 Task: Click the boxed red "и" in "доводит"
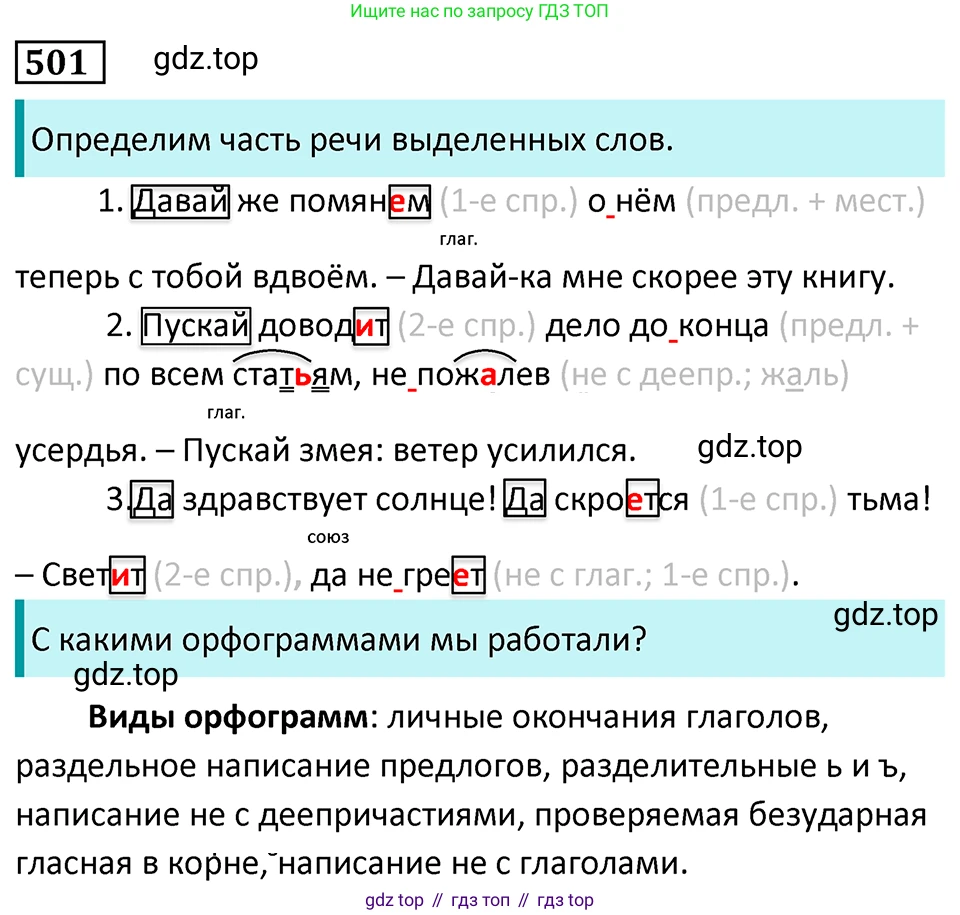[371, 326]
